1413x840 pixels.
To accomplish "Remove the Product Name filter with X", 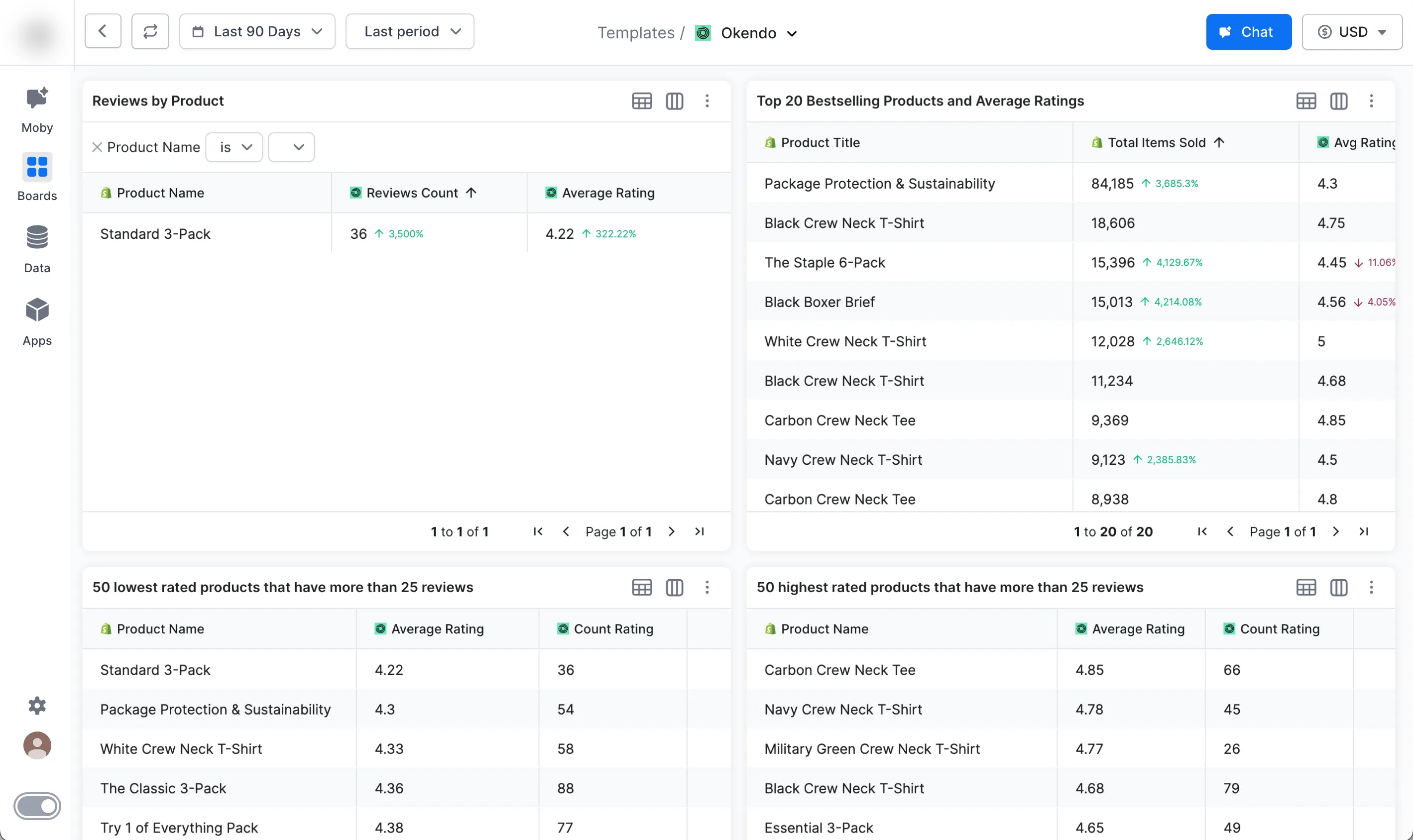I will click(97, 147).
